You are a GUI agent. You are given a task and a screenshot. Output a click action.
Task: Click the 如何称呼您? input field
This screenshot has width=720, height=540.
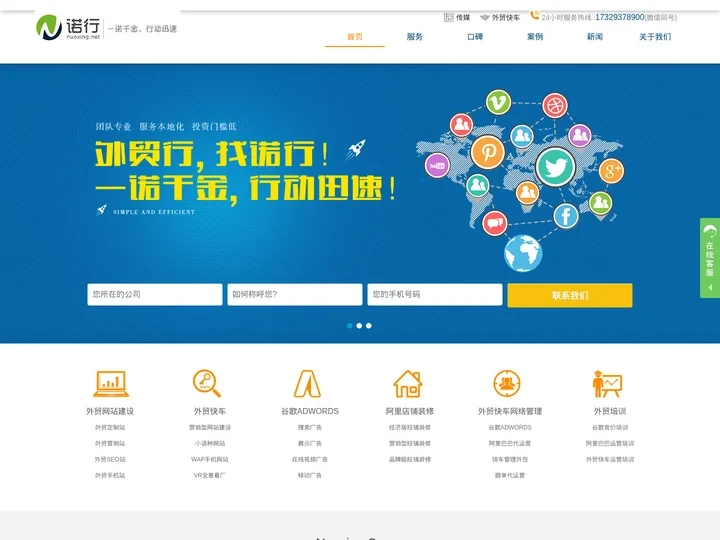click(295, 294)
